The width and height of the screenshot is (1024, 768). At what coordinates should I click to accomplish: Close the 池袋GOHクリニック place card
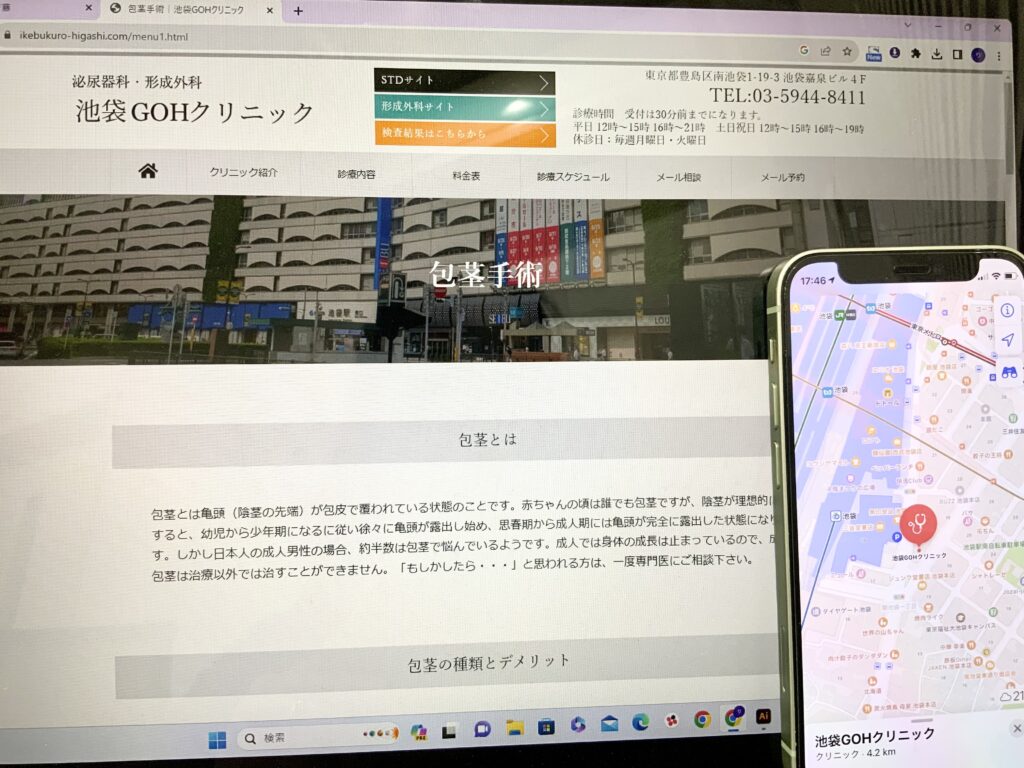click(1016, 728)
